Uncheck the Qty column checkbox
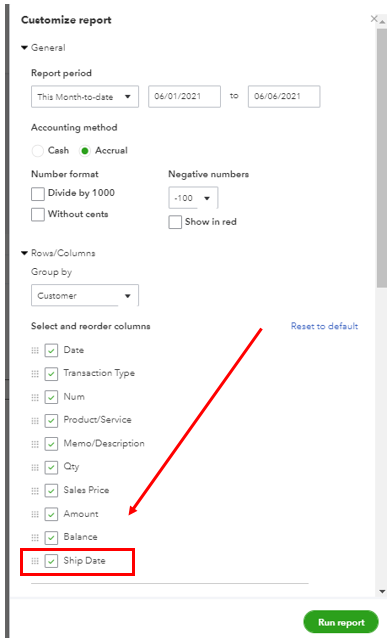Image resolution: width=391 pixels, height=638 pixels. (51, 467)
